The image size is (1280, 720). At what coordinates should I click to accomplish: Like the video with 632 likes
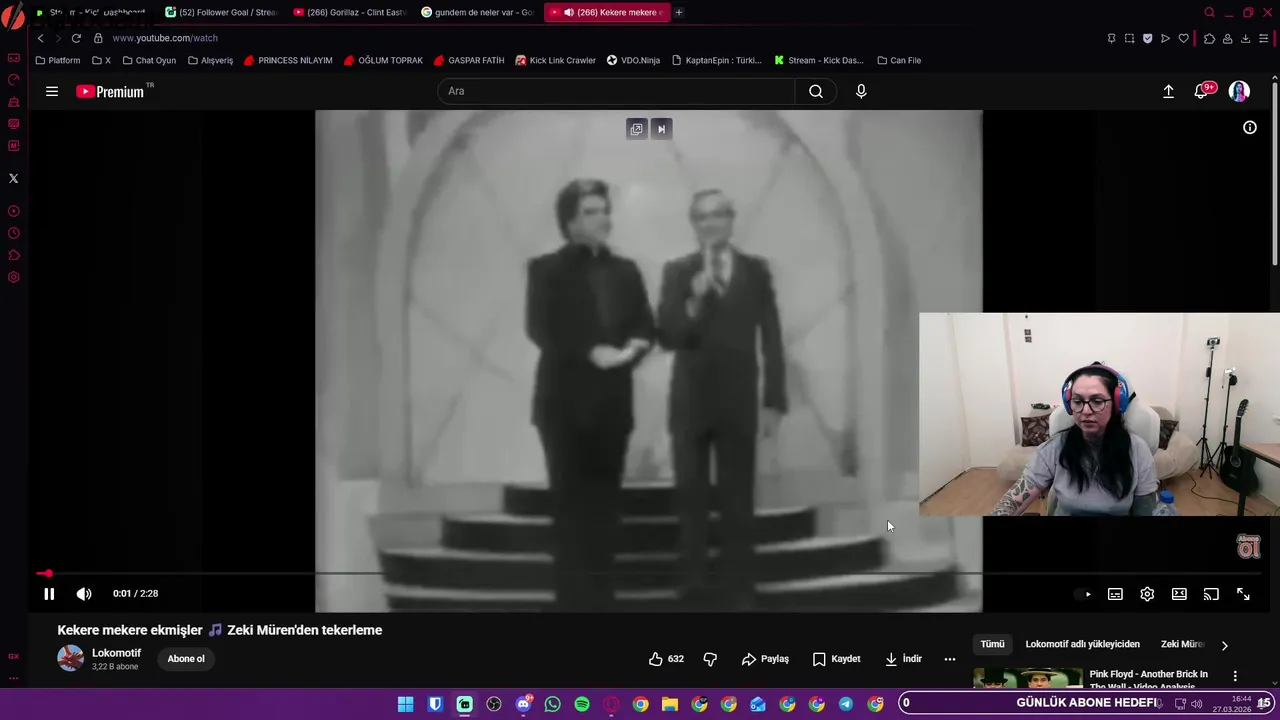(666, 659)
